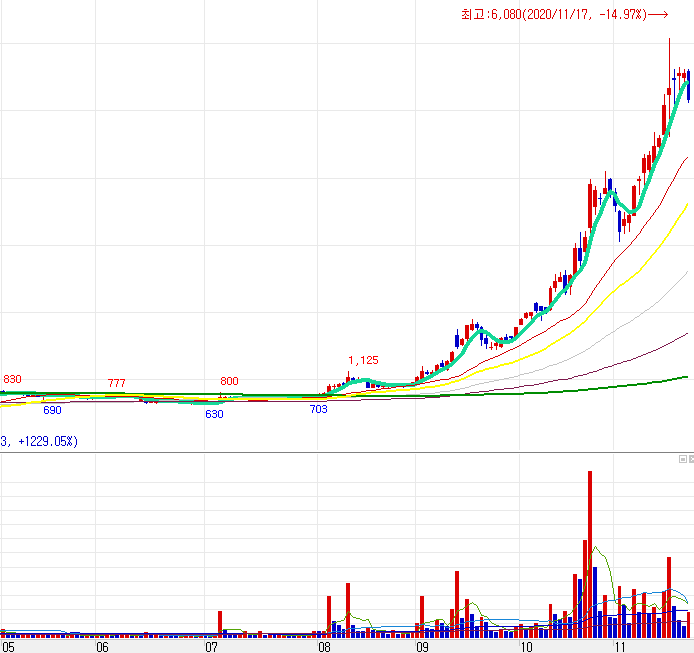Select the 690 low price label
The height and width of the screenshot is (653, 694).
pyautogui.click(x=52, y=410)
